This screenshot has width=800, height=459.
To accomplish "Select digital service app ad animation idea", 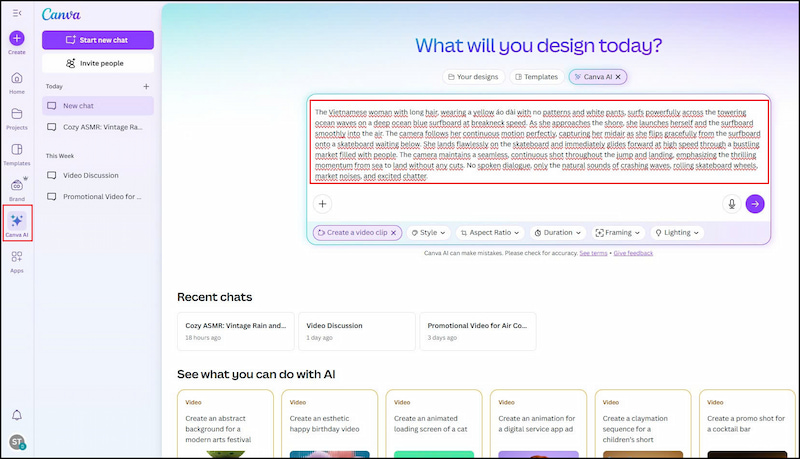I will [538, 423].
